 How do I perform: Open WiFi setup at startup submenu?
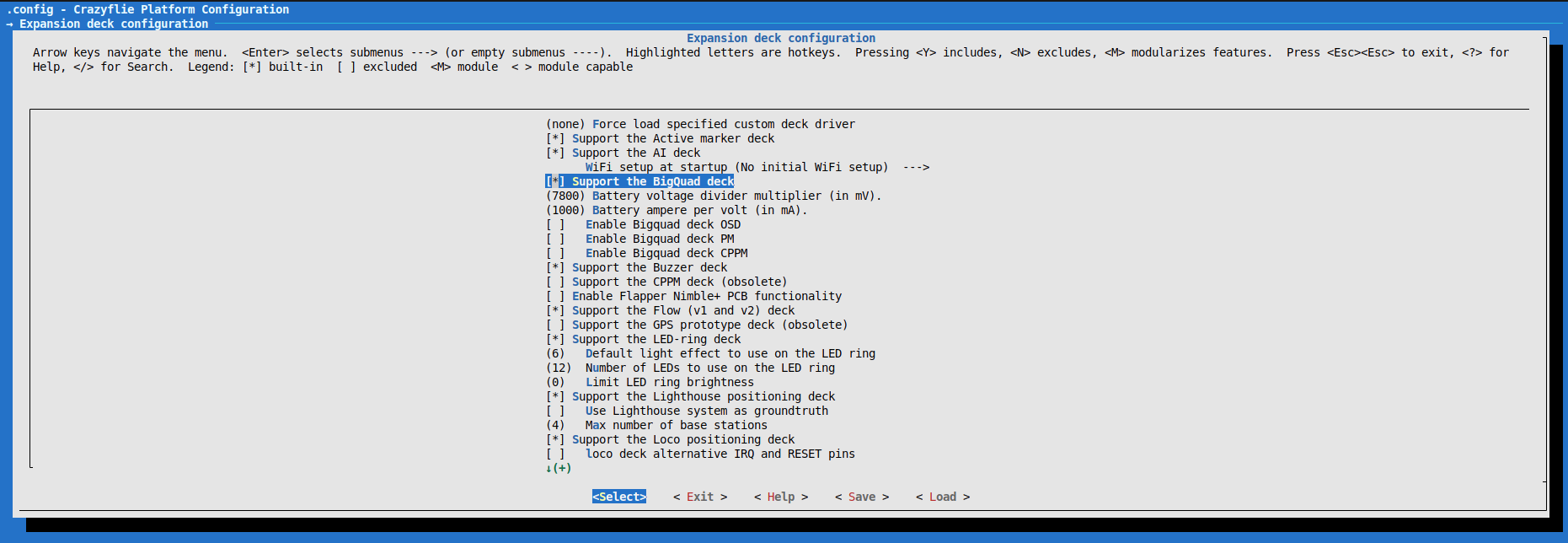coord(736,167)
